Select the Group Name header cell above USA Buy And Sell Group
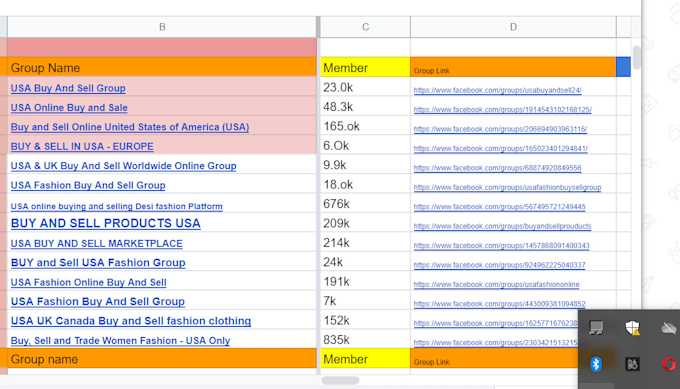The image size is (680, 389). (x=162, y=67)
